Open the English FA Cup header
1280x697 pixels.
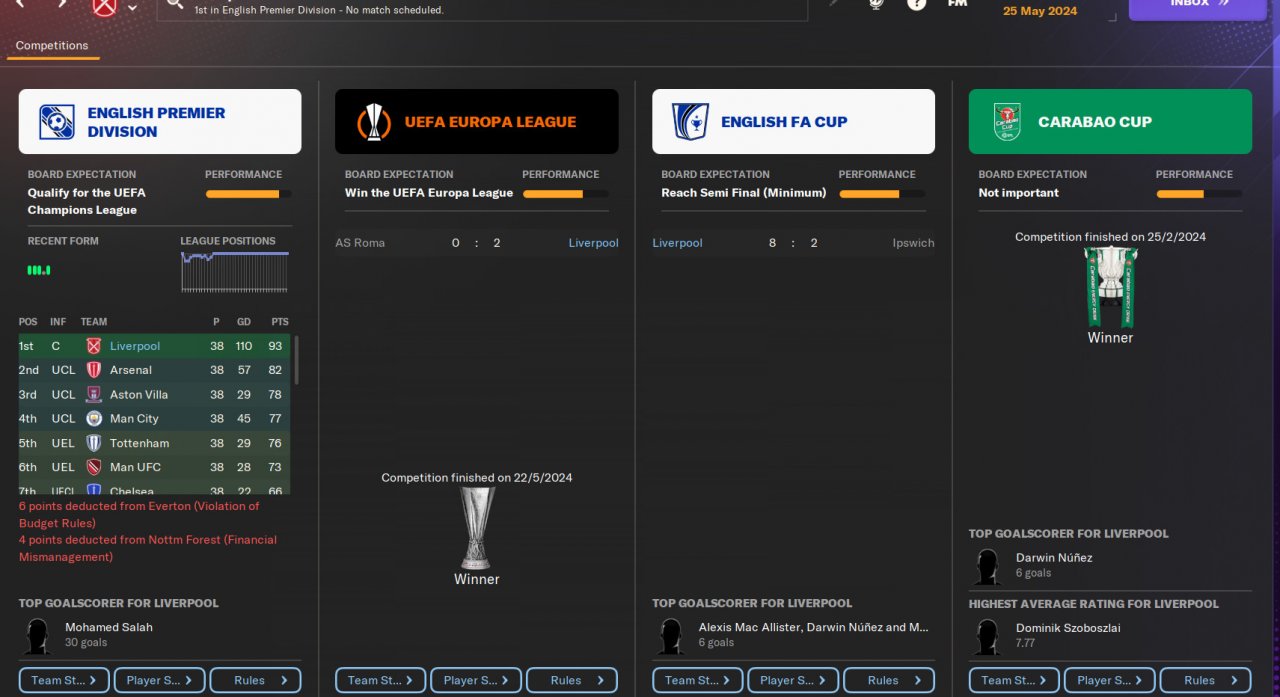[x=793, y=122]
